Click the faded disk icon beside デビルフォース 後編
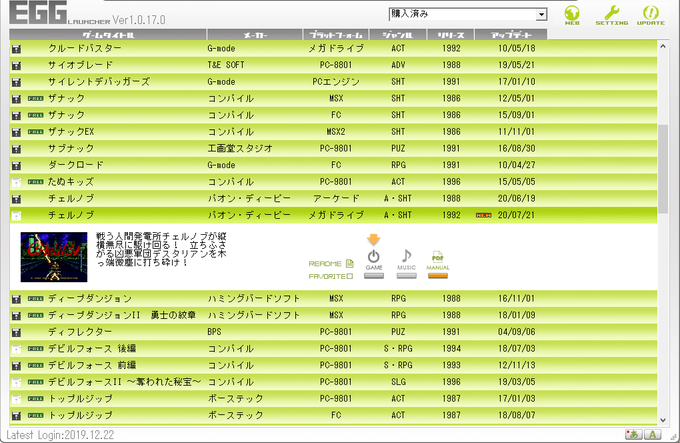680x443 pixels. (x=16, y=349)
